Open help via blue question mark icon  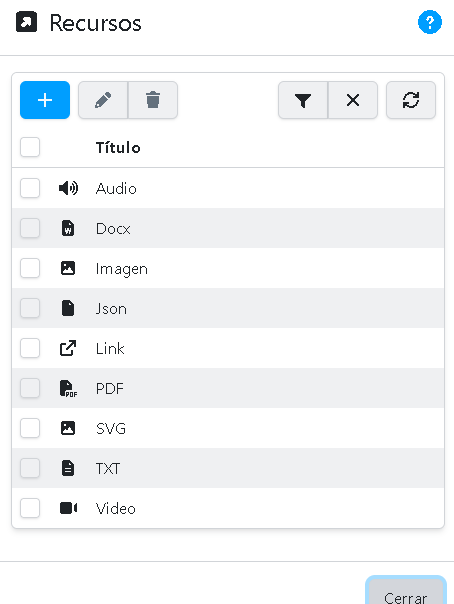430,22
